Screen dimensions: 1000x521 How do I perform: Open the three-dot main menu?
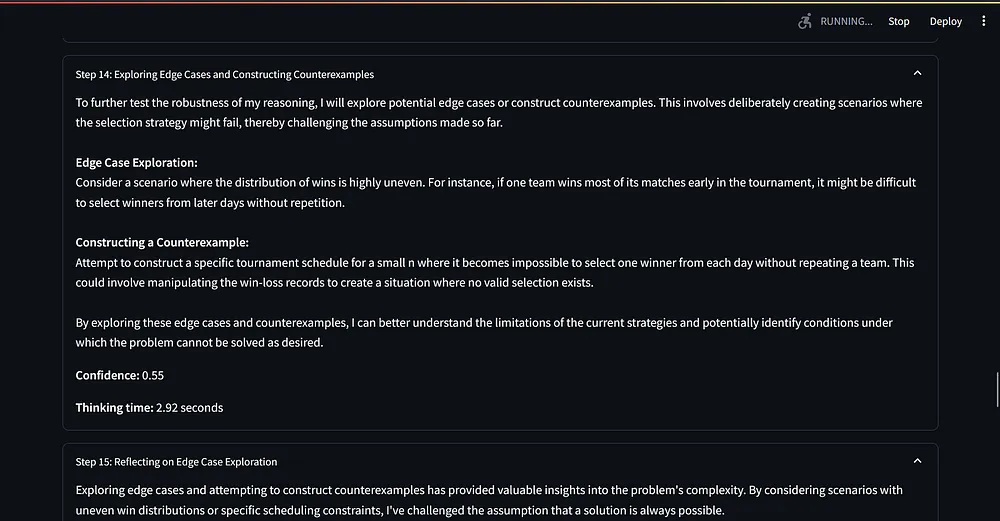(983, 21)
